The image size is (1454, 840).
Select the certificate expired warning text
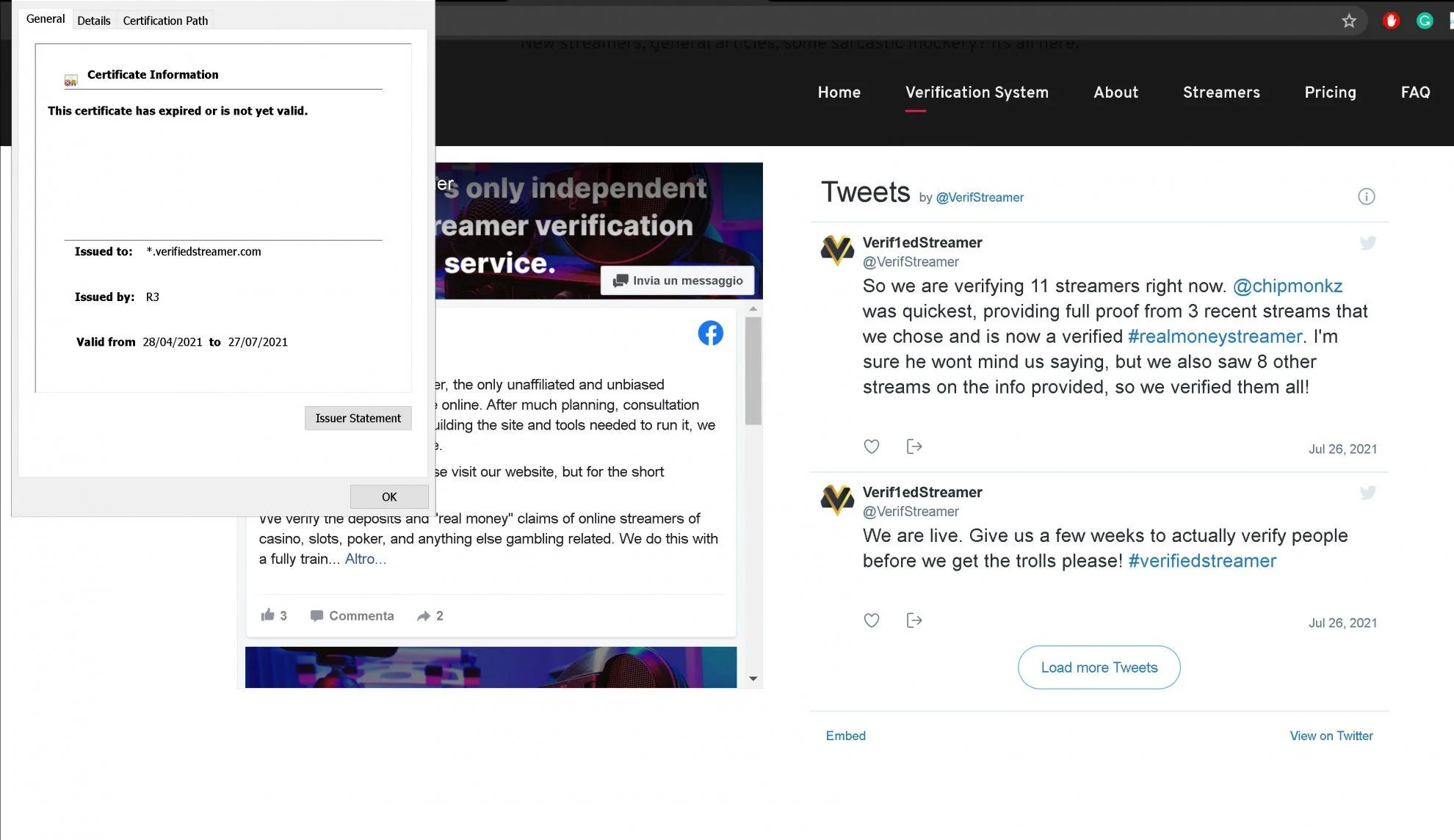point(178,111)
